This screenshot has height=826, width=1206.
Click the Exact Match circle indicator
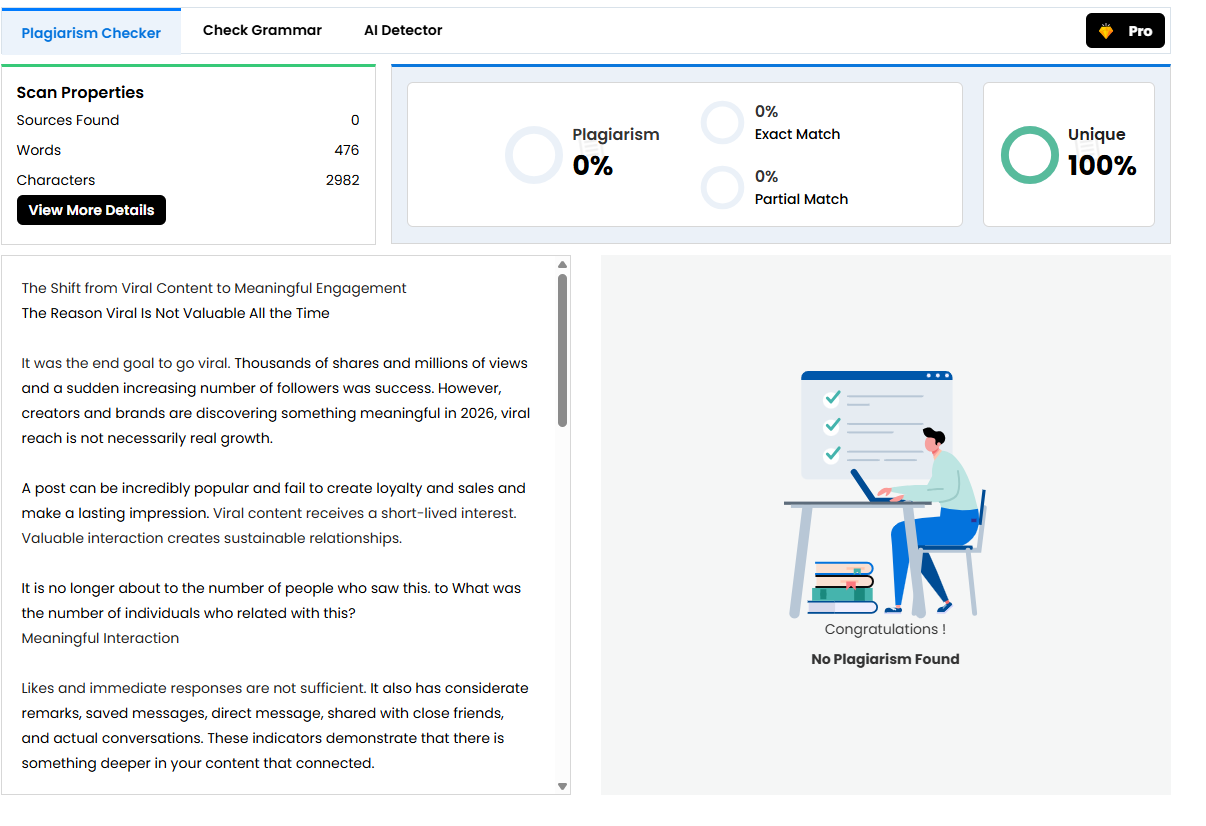pyautogui.click(x=722, y=123)
